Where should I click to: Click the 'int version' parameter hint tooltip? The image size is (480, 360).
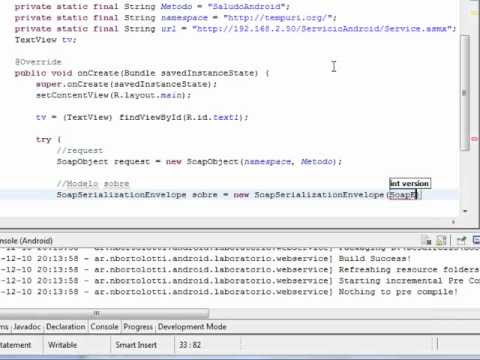coord(410,183)
